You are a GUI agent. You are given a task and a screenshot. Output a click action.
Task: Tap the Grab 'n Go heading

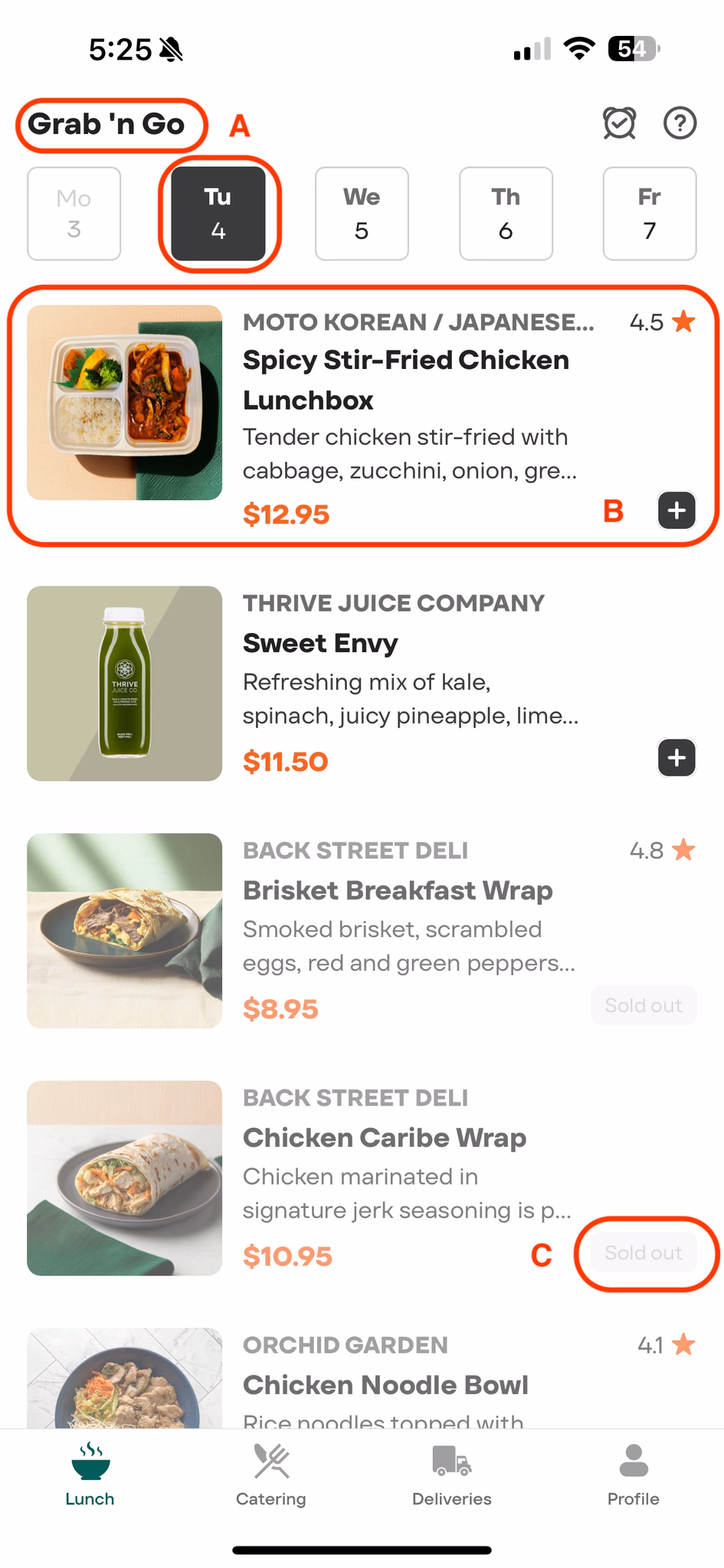point(106,124)
